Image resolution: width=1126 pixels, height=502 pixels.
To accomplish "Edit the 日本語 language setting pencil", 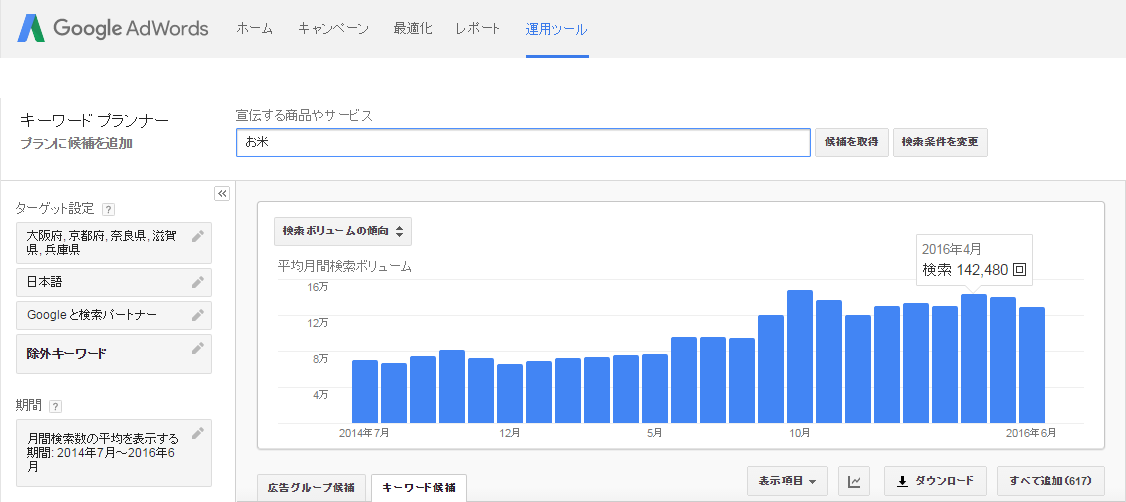I will 198,282.
